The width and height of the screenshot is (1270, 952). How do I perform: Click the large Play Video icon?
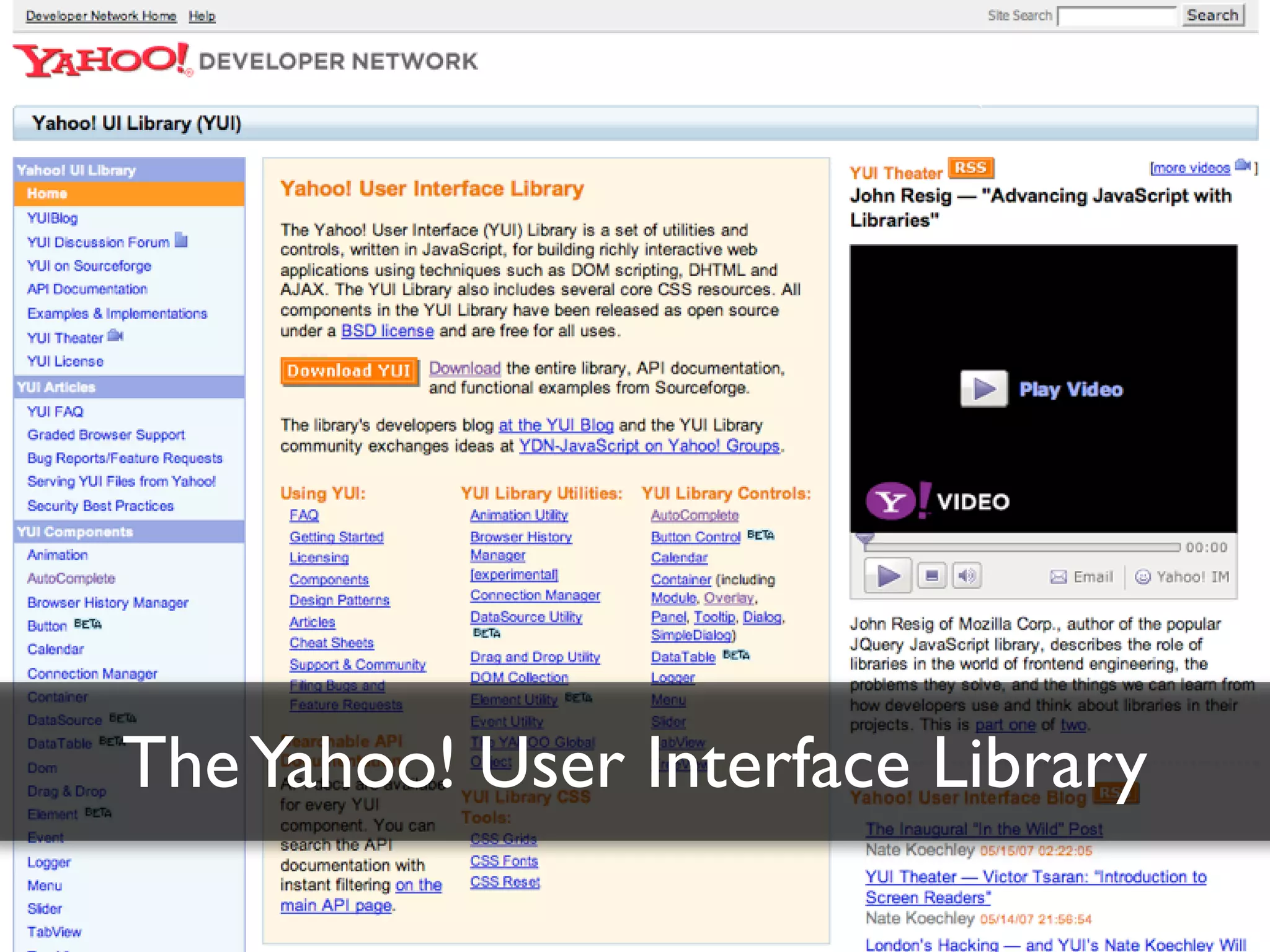984,389
